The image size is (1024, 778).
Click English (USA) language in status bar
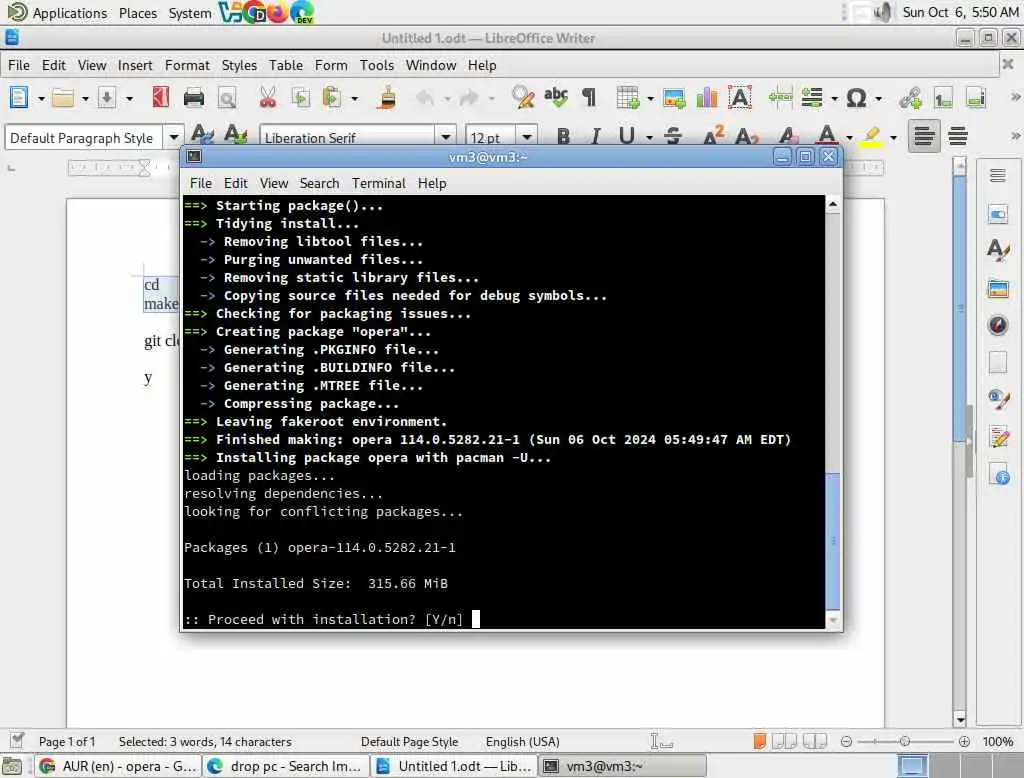point(522,742)
